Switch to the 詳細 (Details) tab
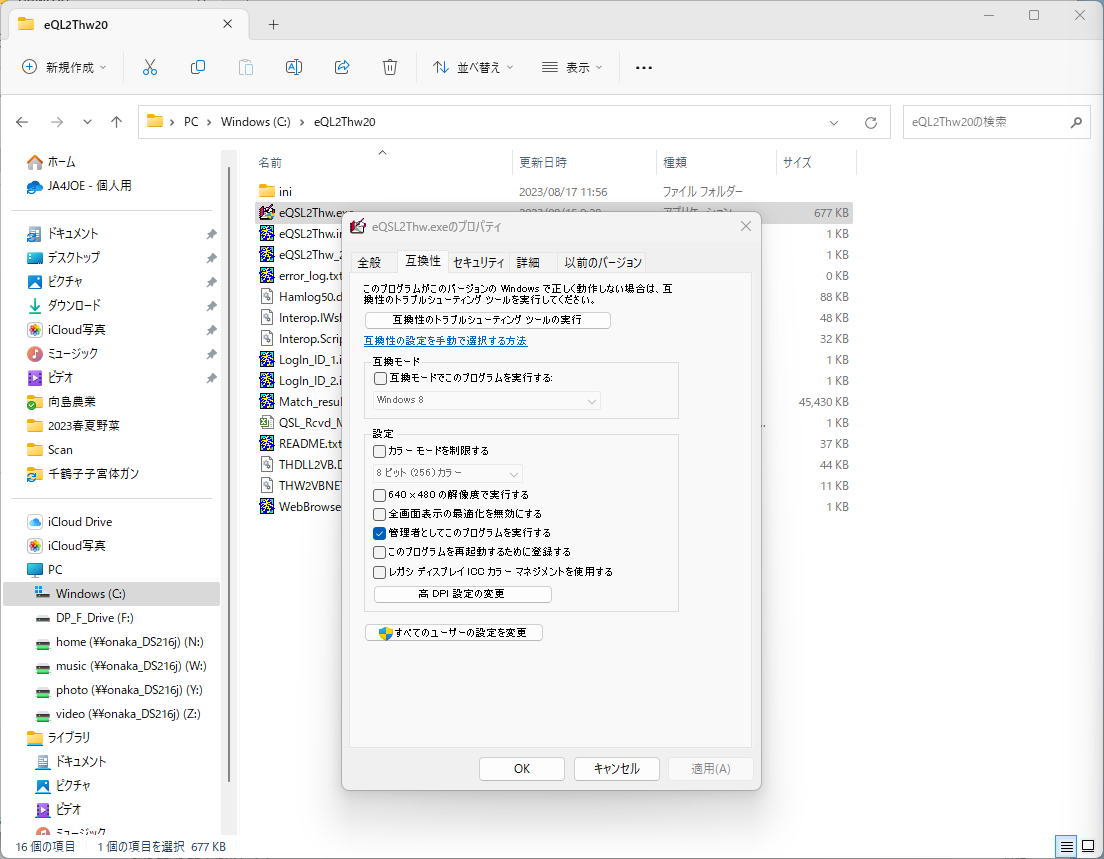Viewport: 1104px width, 859px height. 528,263
